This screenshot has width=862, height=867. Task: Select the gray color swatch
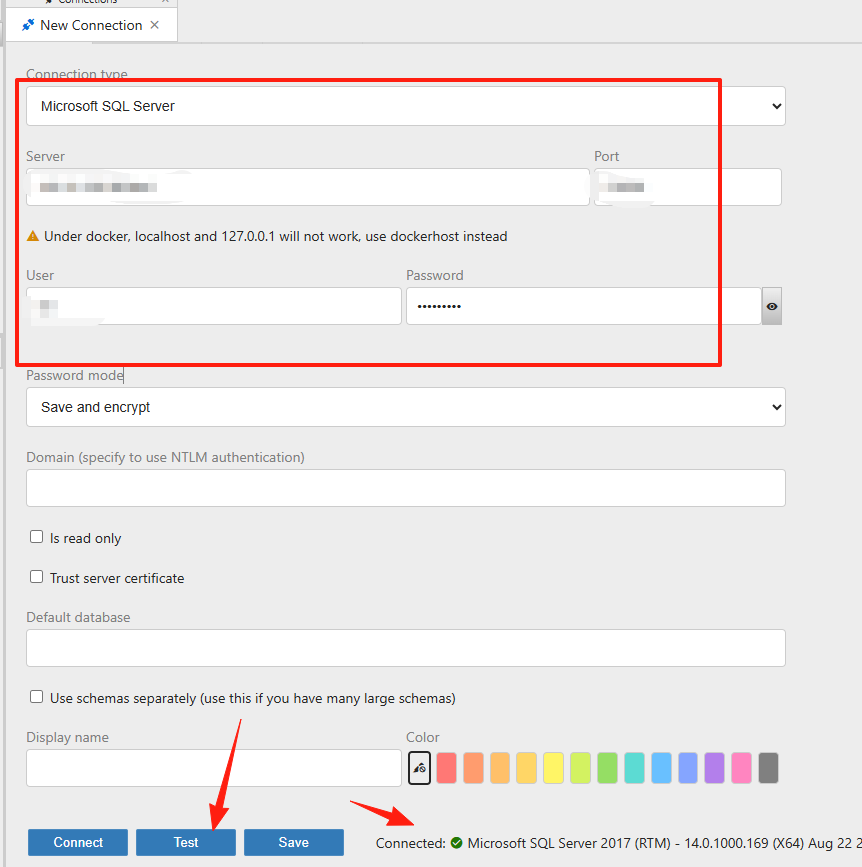(x=768, y=767)
